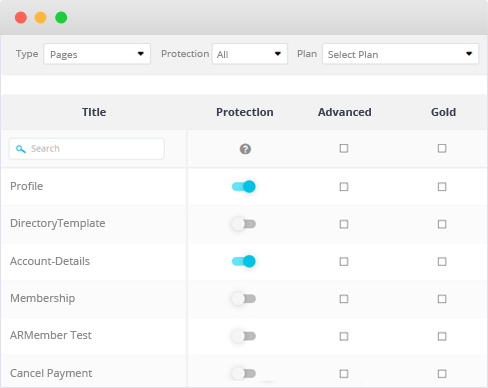This screenshot has width=488, height=388.
Task: Focus the Search title input field
Action: (87, 149)
